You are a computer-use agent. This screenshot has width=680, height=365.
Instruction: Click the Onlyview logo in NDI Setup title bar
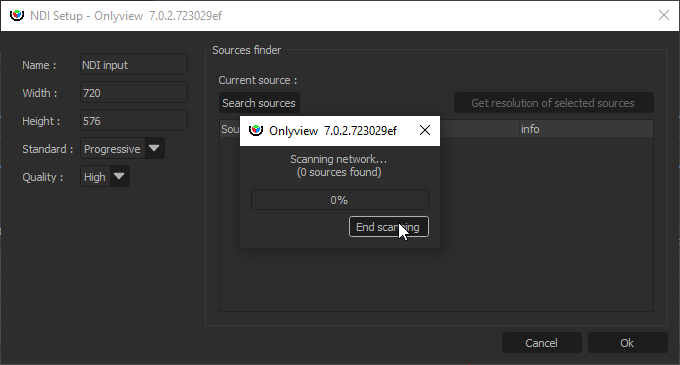tap(17, 16)
